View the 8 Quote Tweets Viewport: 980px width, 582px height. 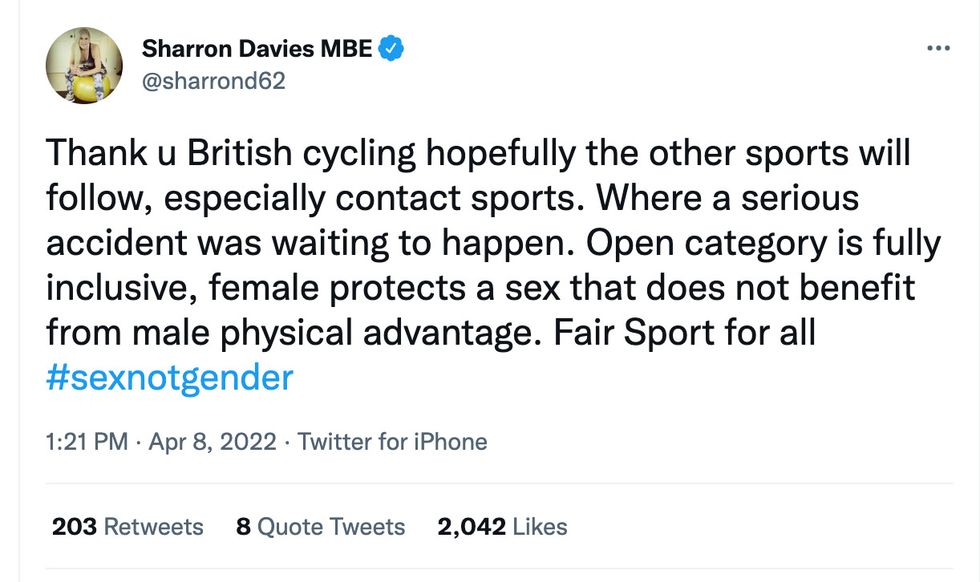(320, 527)
